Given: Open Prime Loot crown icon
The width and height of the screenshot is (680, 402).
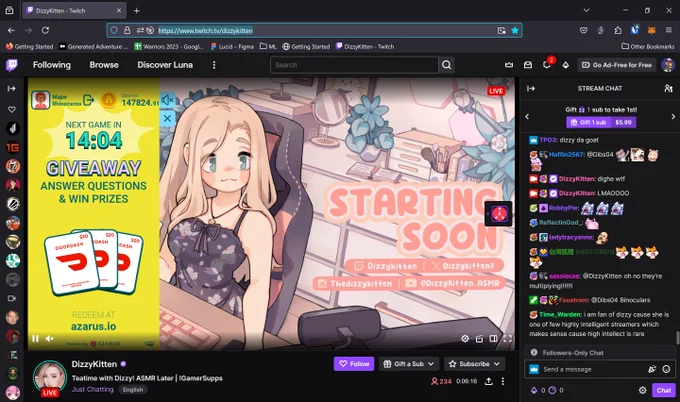Looking at the screenshot, I should point(509,65).
